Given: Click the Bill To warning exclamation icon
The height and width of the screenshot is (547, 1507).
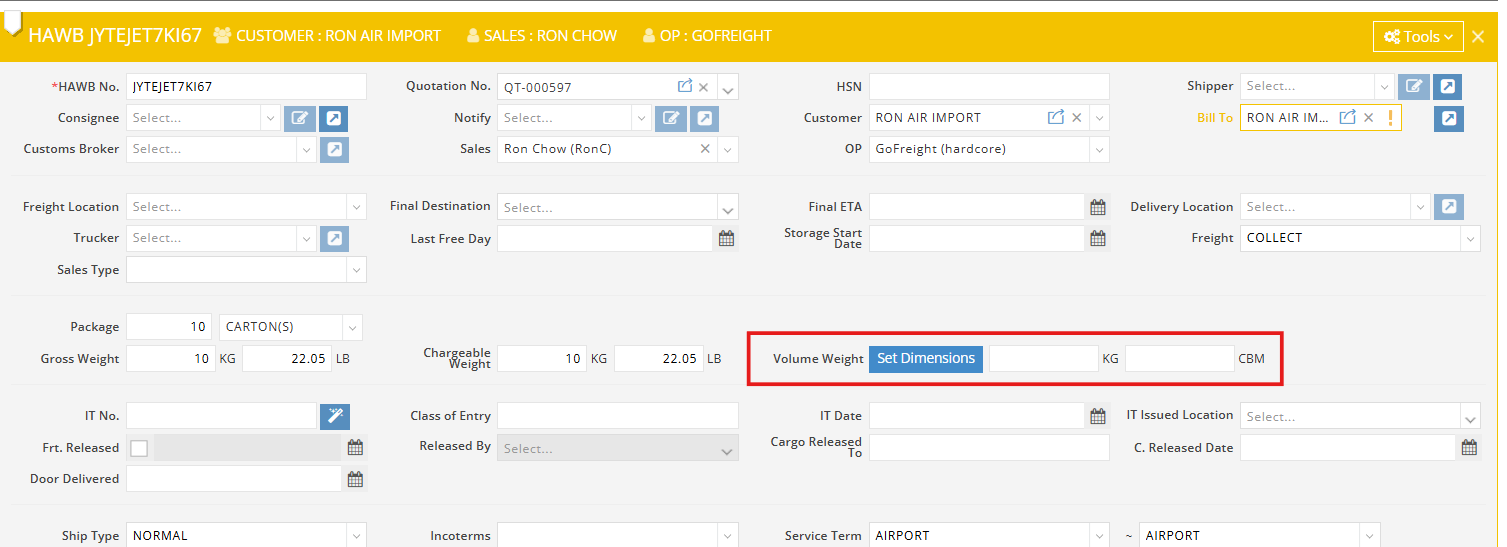Looking at the screenshot, I should click(x=1389, y=118).
